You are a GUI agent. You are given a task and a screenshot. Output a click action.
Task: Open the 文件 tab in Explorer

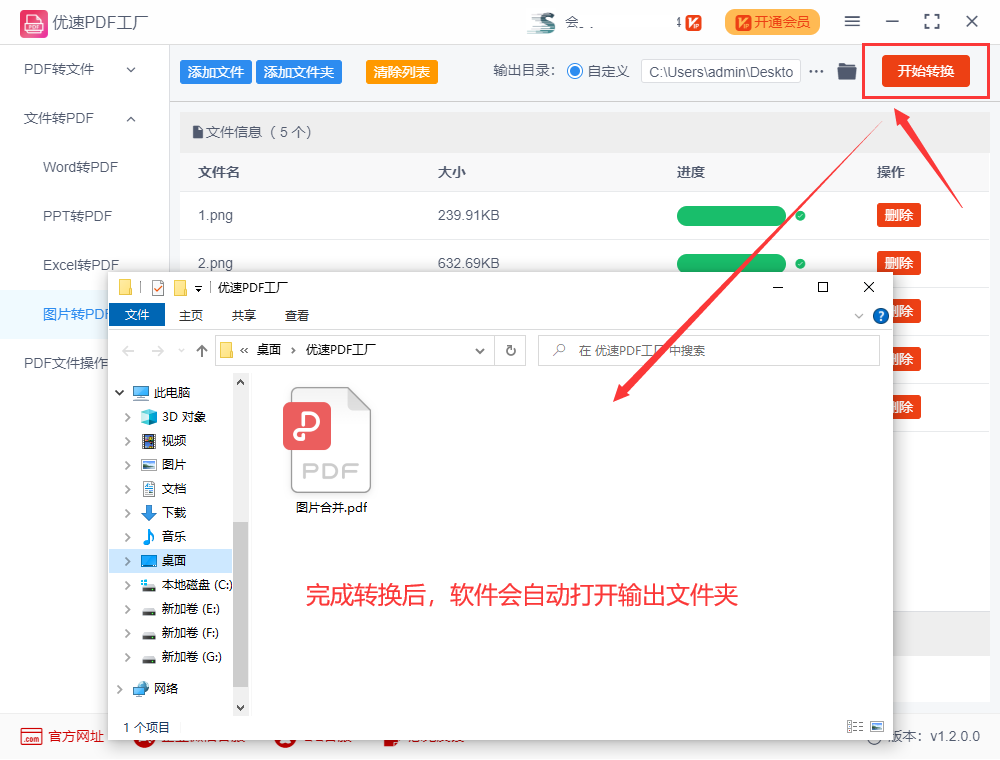click(x=137, y=315)
